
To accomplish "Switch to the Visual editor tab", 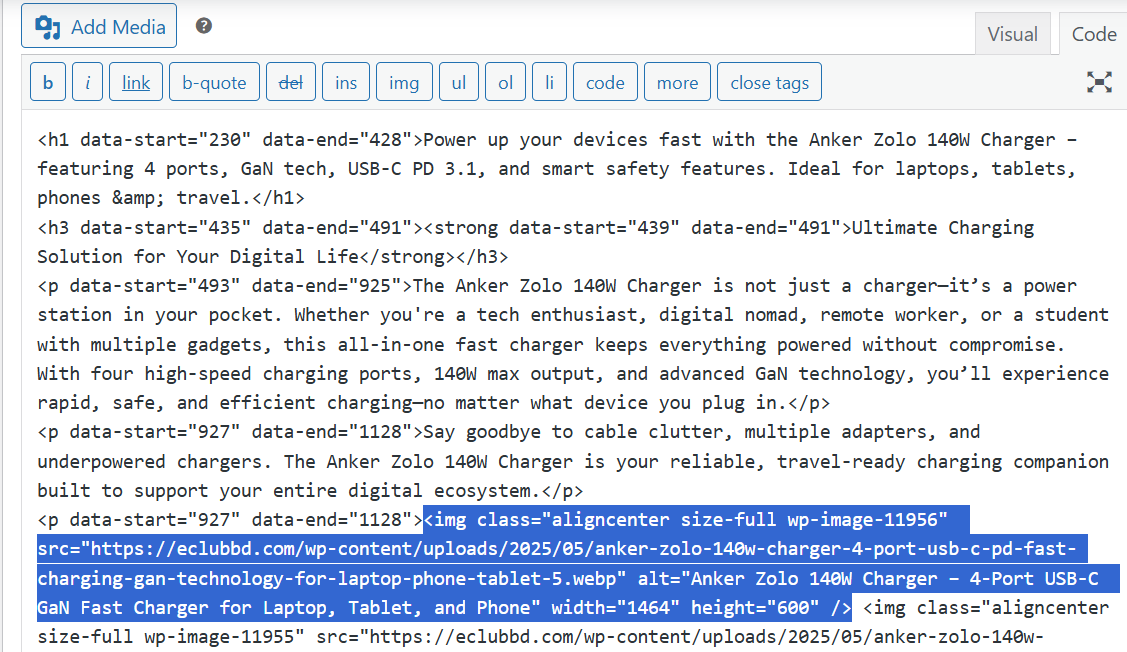I will point(1012,34).
